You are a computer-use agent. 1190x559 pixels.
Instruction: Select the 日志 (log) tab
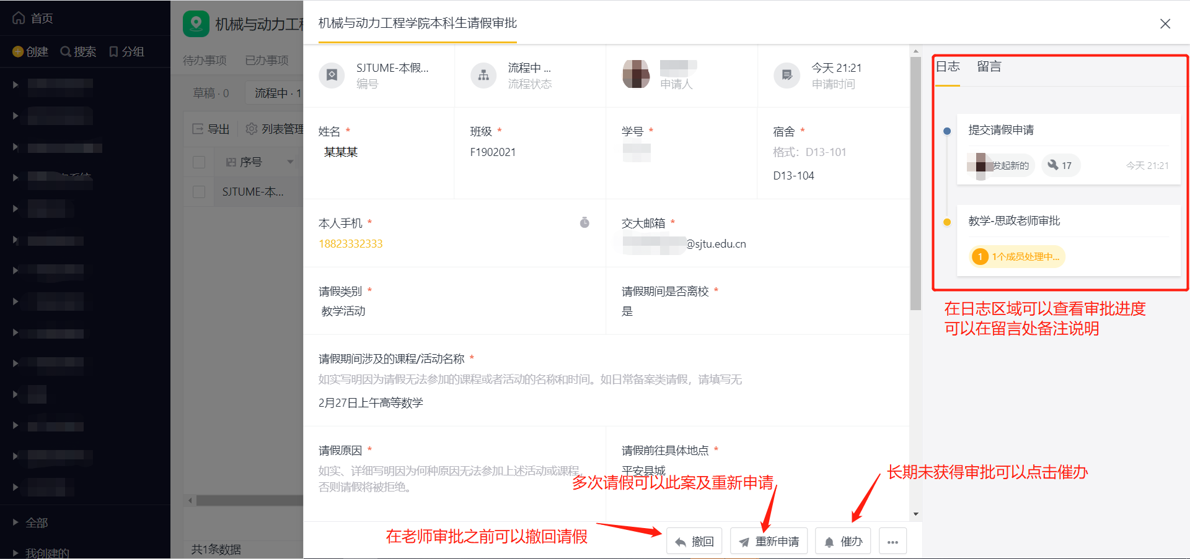pyautogui.click(x=947, y=67)
